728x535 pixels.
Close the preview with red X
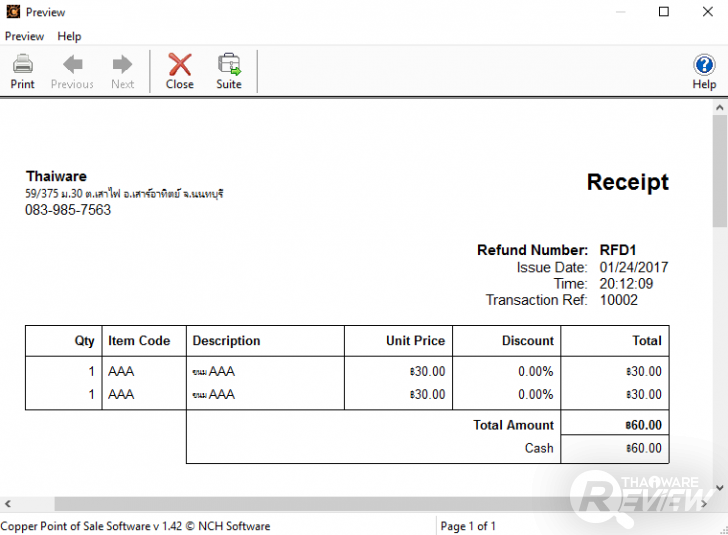pyautogui.click(x=180, y=71)
